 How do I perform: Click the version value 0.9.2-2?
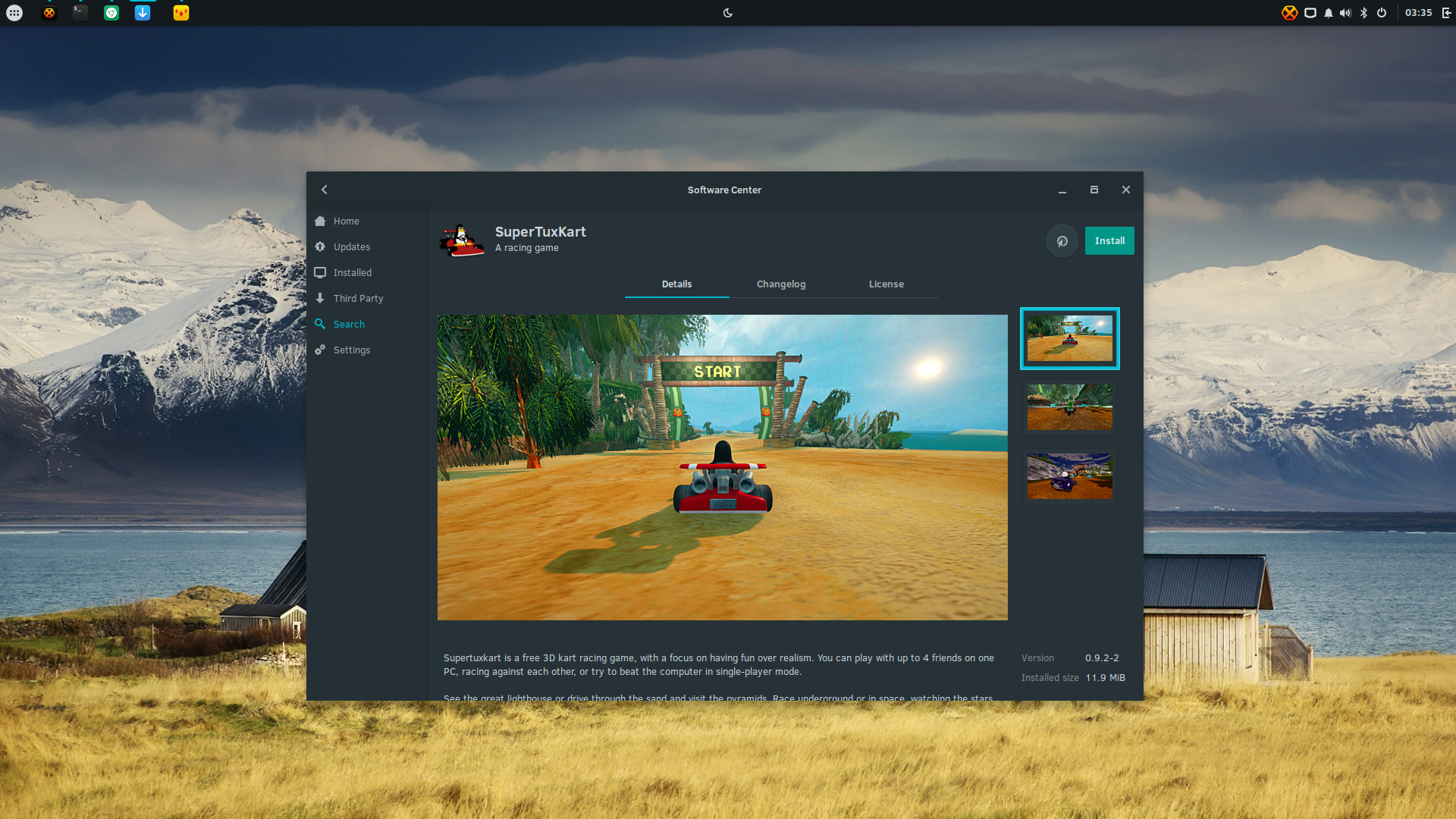click(1102, 658)
